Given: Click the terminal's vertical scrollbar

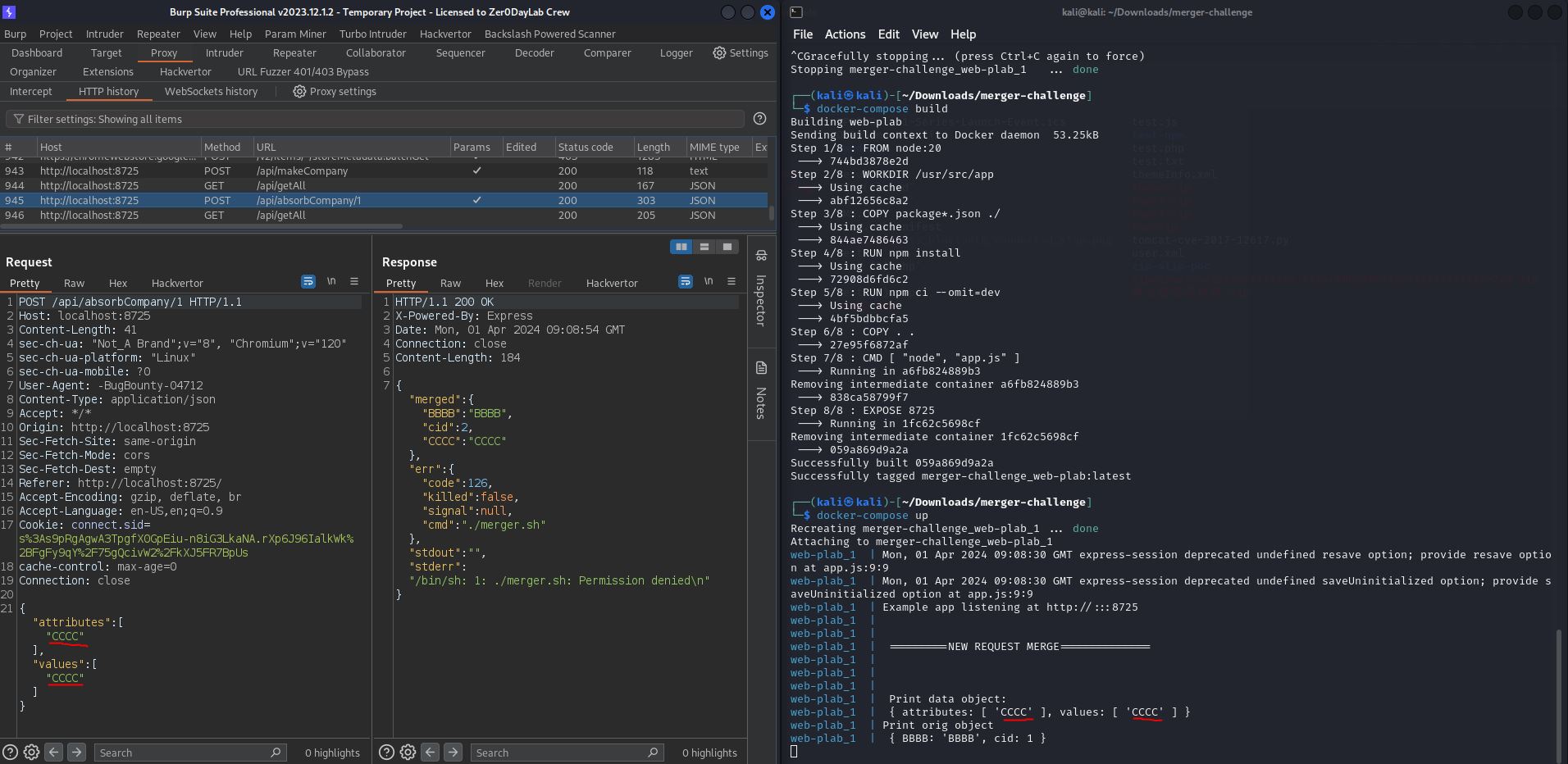Looking at the screenshot, I should point(1557,695).
